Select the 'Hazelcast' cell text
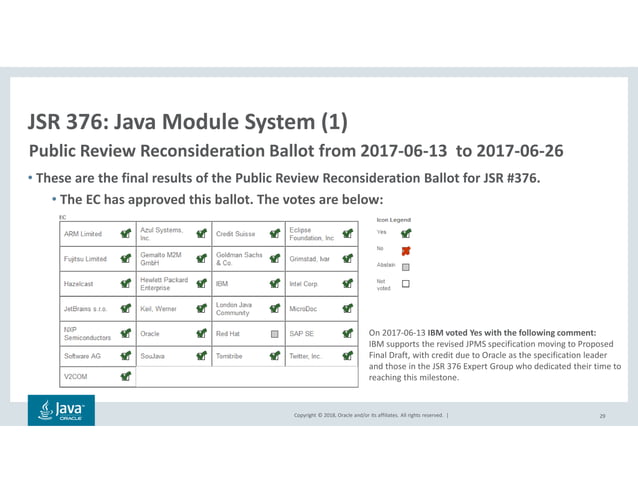The height and width of the screenshot is (493, 638). pos(78,284)
